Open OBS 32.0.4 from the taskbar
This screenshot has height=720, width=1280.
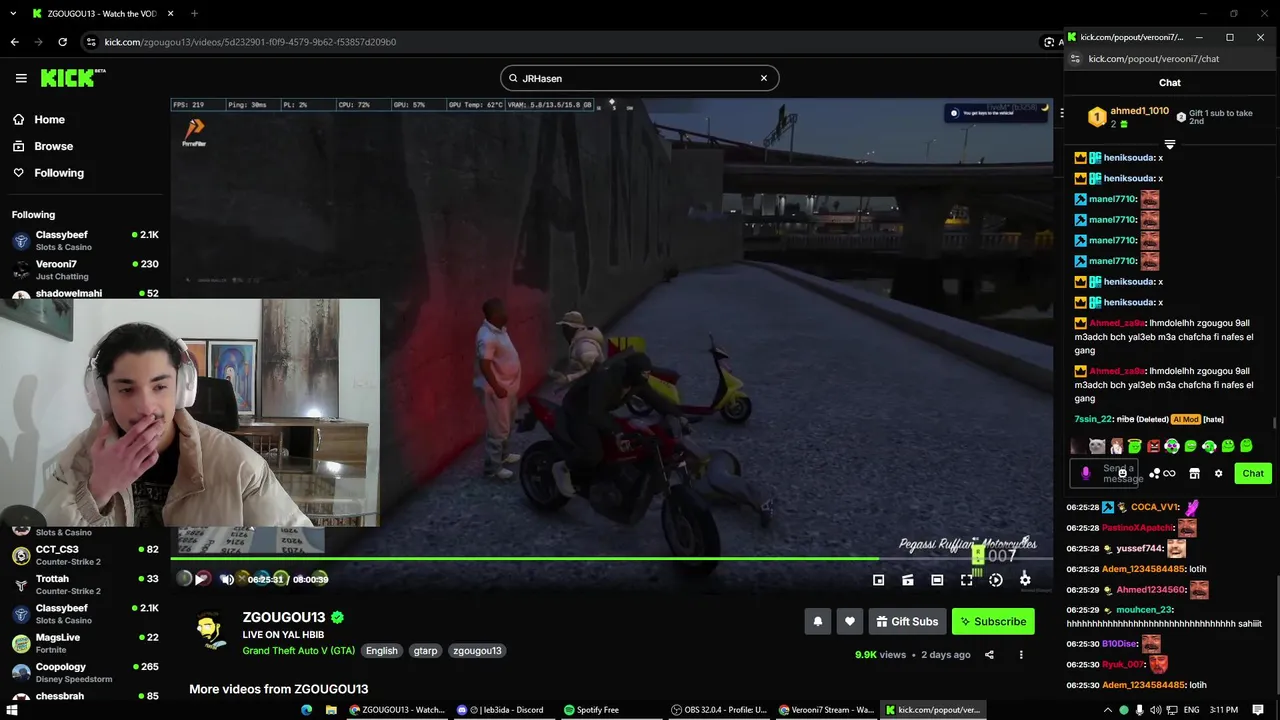[719, 710]
